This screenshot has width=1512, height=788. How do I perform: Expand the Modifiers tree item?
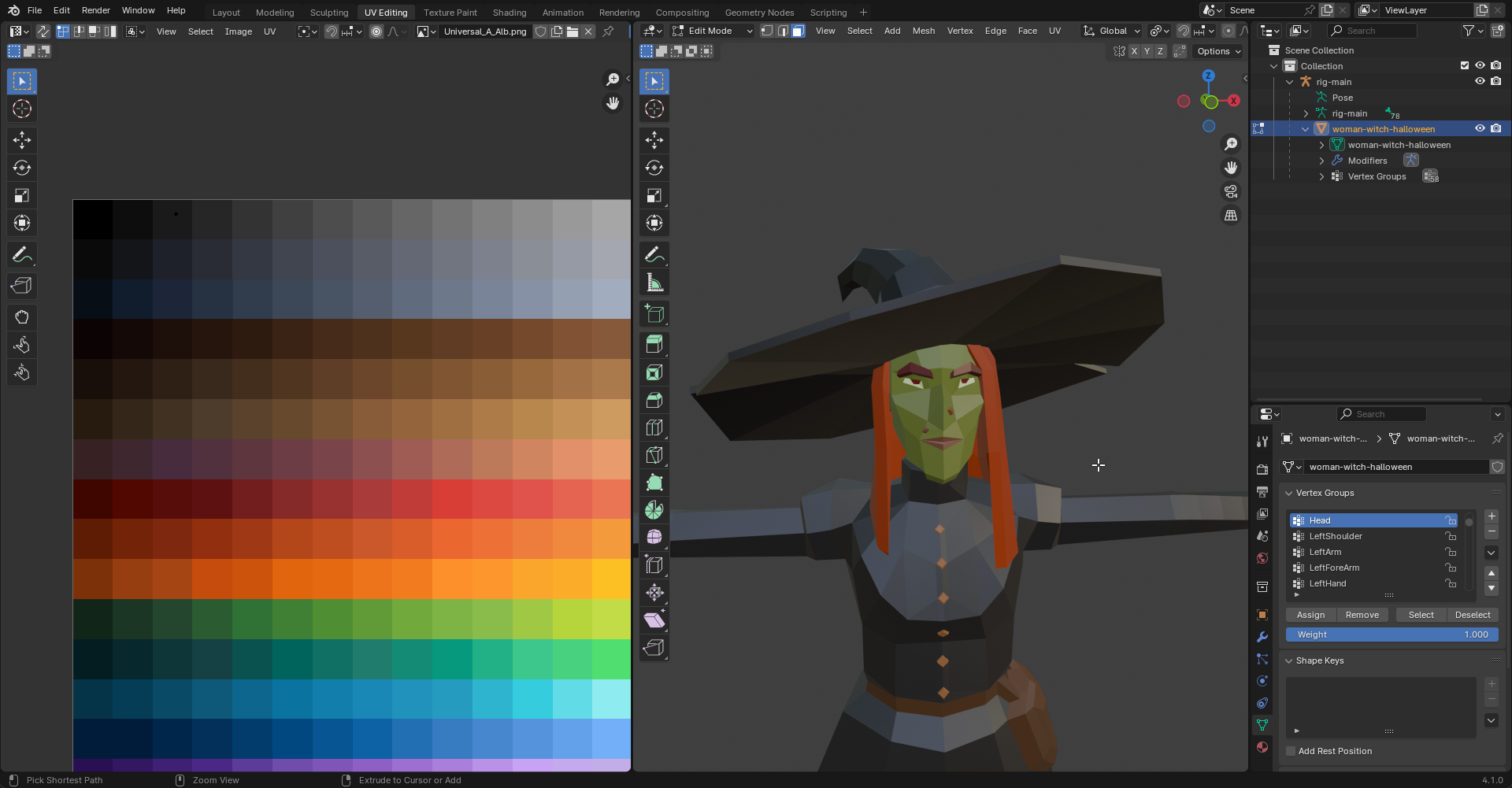[x=1321, y=161]
